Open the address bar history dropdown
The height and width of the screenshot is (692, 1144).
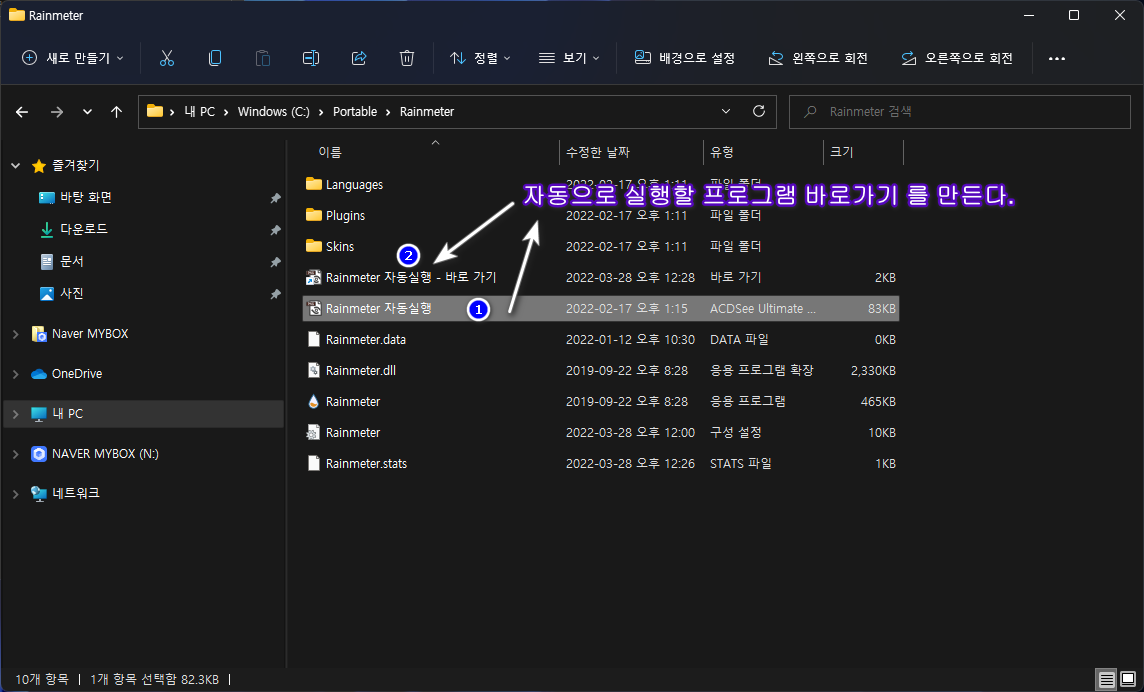pos(726,112)
